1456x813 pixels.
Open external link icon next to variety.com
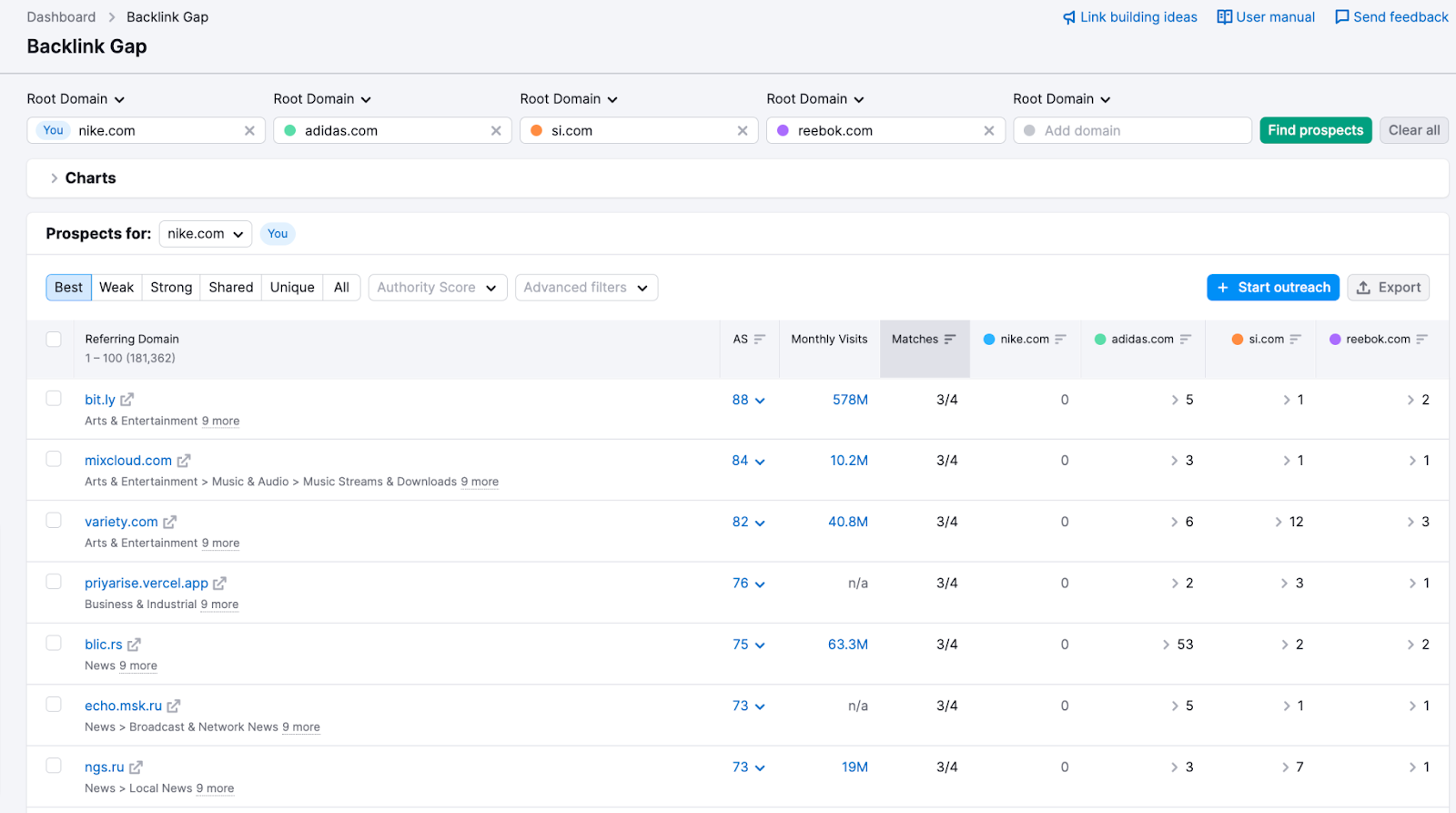[170, 522]
